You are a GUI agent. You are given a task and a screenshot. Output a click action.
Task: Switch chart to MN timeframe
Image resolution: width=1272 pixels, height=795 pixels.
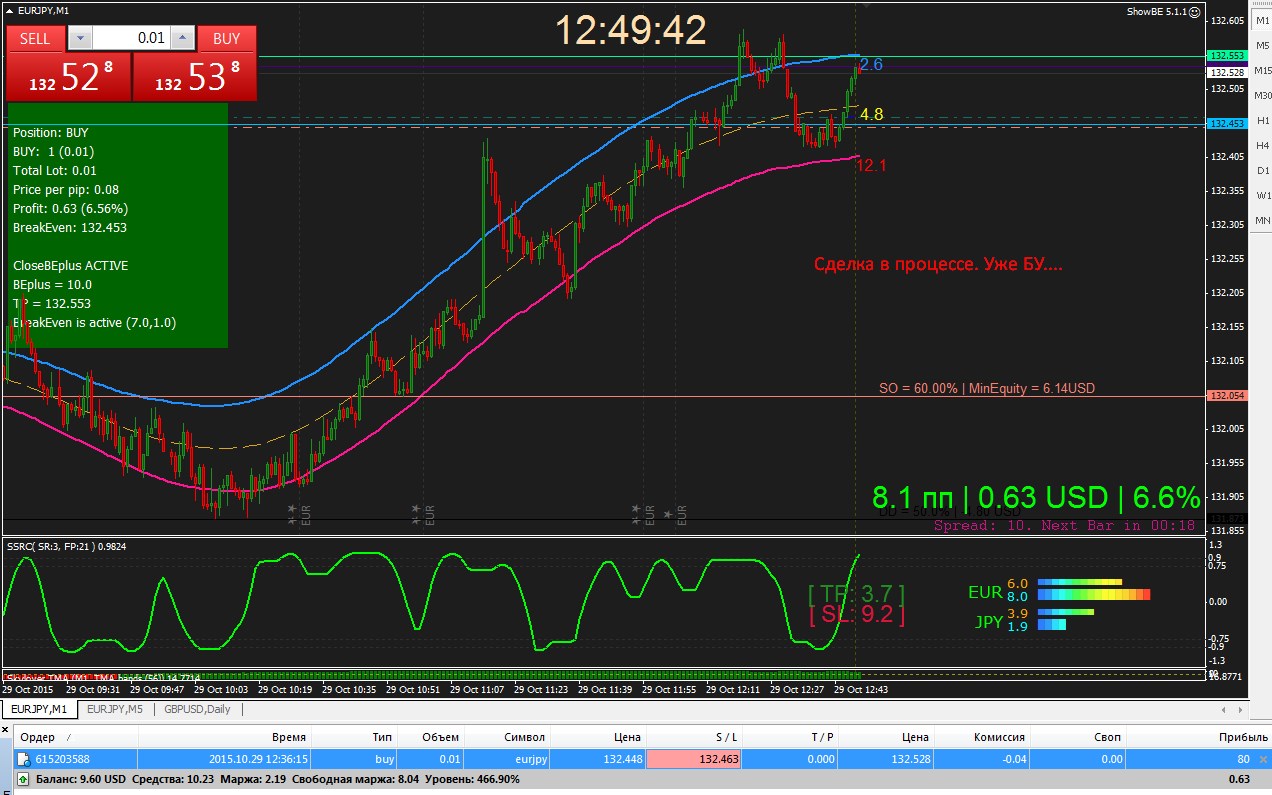(1262, 220)
